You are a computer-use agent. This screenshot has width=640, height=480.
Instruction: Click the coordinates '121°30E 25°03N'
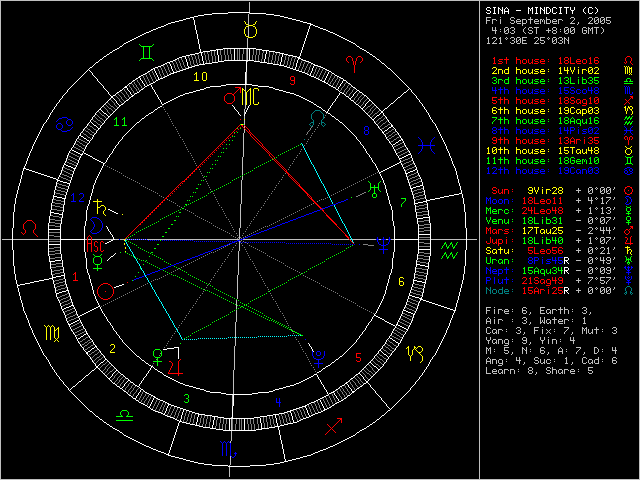[x=527, y=41]
